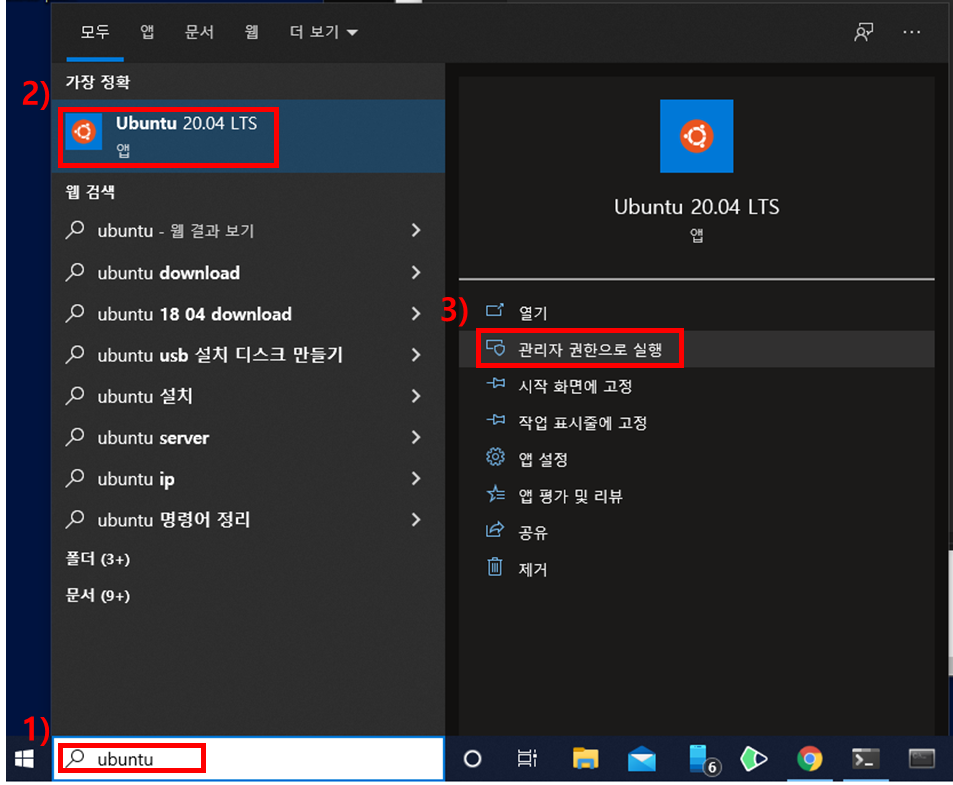Open the three-dots options menu

click(x=911, y=32)
